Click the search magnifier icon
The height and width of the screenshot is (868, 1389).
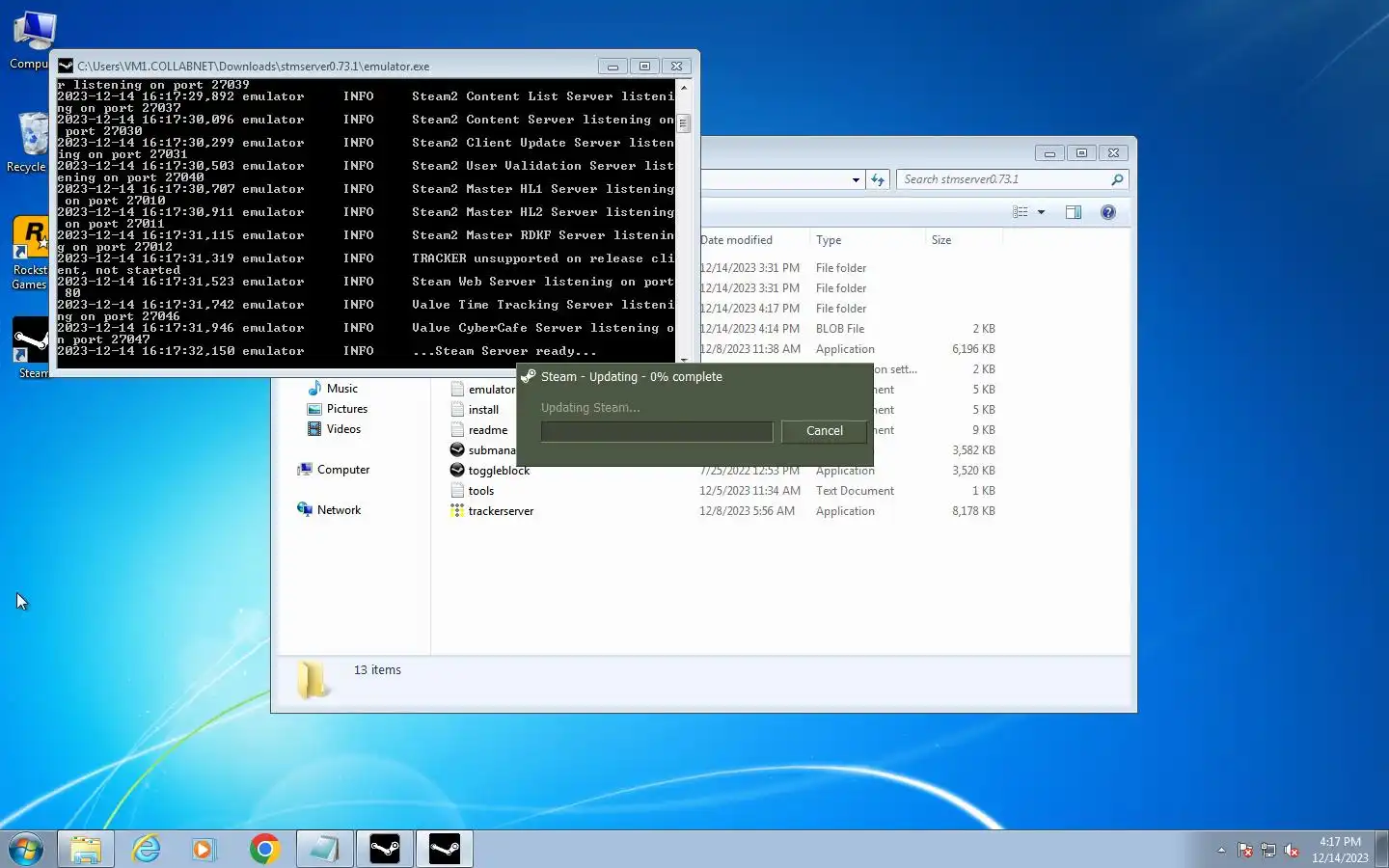point(1117,179)
